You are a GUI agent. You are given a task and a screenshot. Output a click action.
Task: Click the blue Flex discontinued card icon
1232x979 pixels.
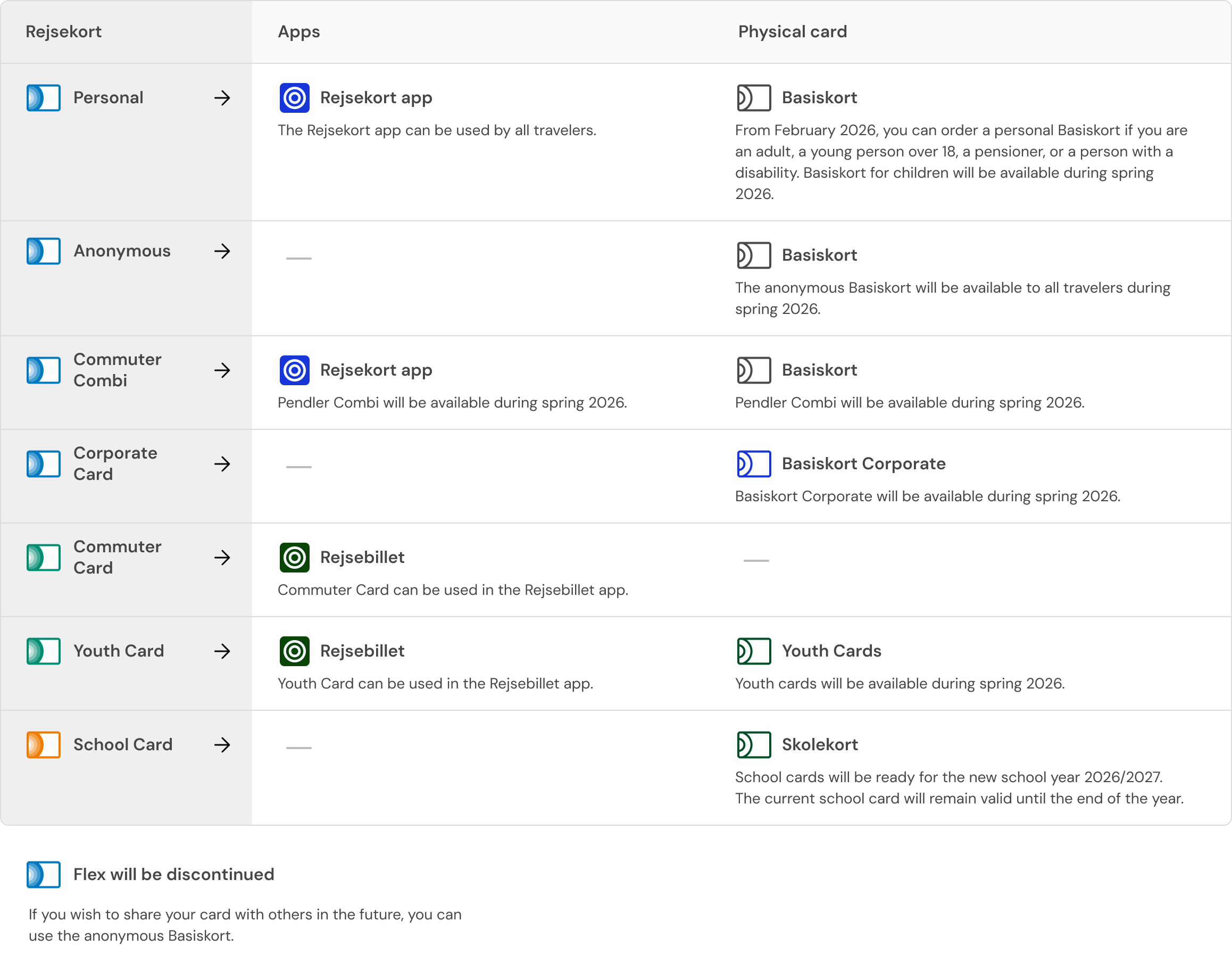(x=44, y=874)
